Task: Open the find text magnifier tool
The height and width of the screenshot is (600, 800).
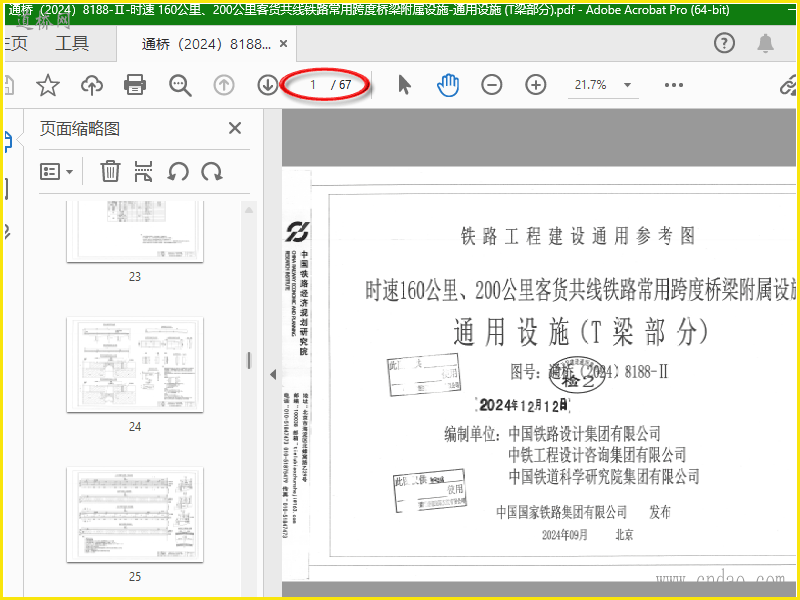Action: click(x=180, y=85)
